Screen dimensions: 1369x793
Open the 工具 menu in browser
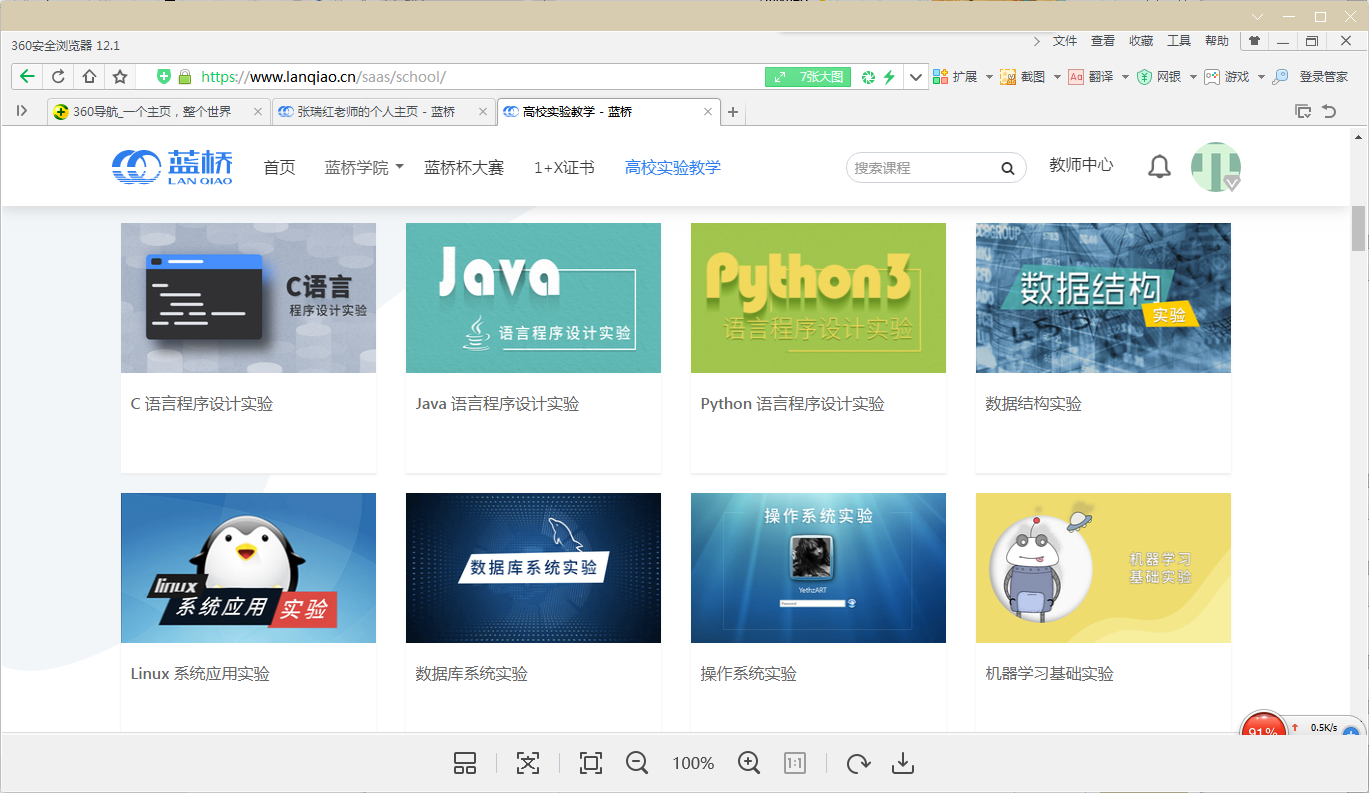tap(1179, 41)
